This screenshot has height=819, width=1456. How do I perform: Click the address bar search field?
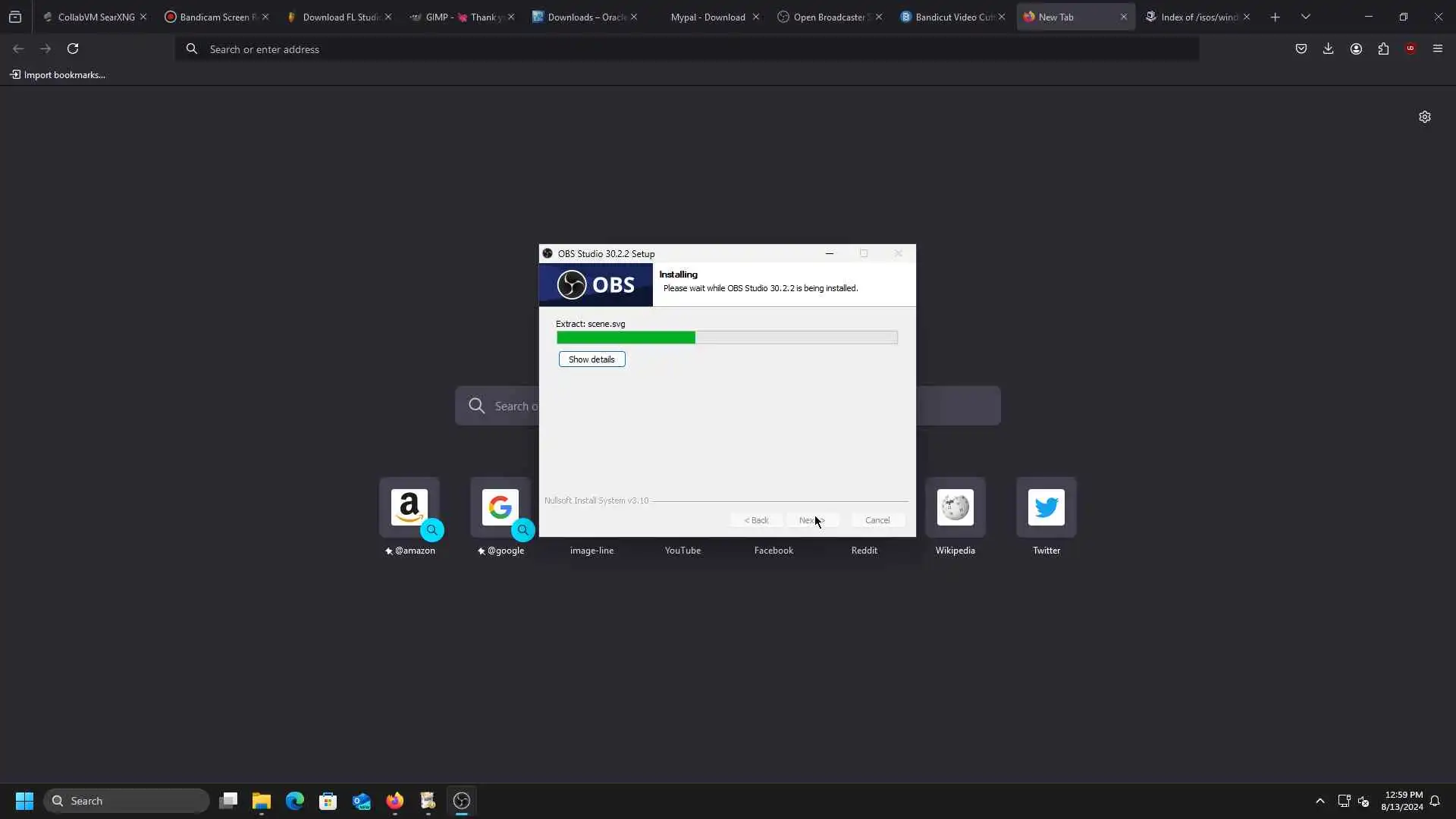pyautogui.click(x=682, y=49)
